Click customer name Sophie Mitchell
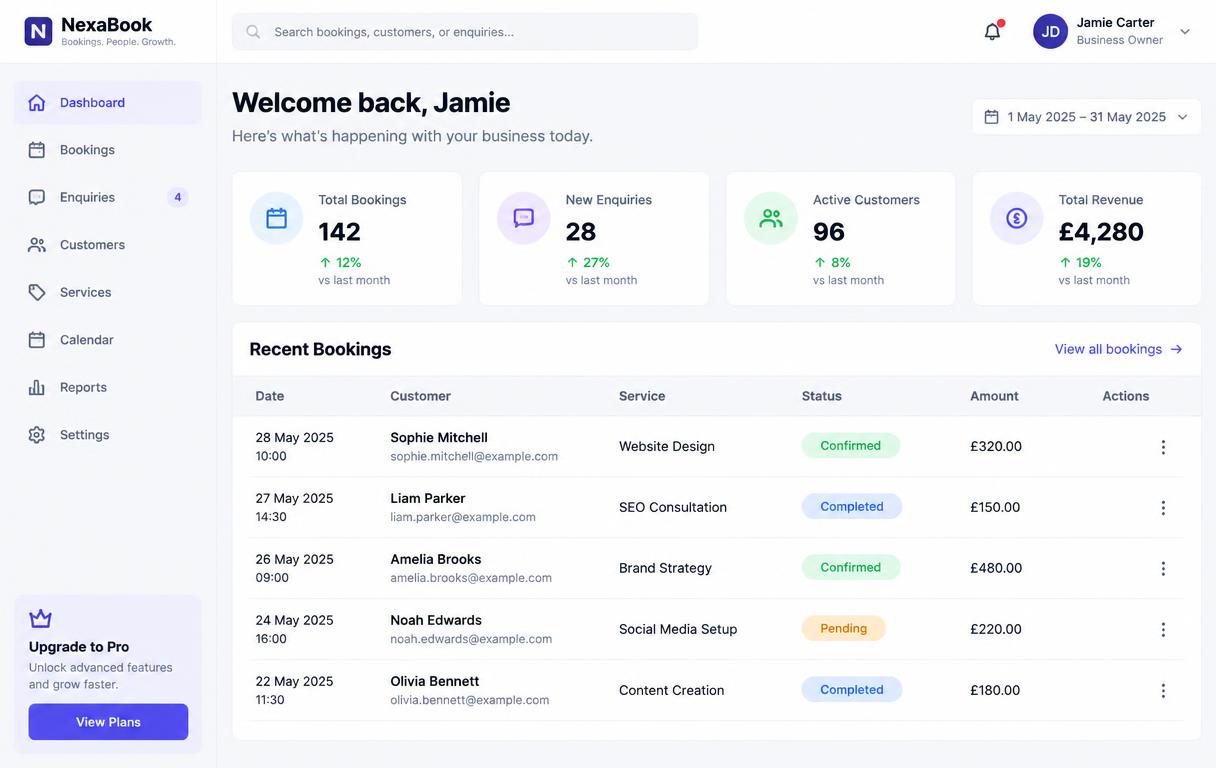This screenshot has width=1216, height=768. tap(439, 438)
